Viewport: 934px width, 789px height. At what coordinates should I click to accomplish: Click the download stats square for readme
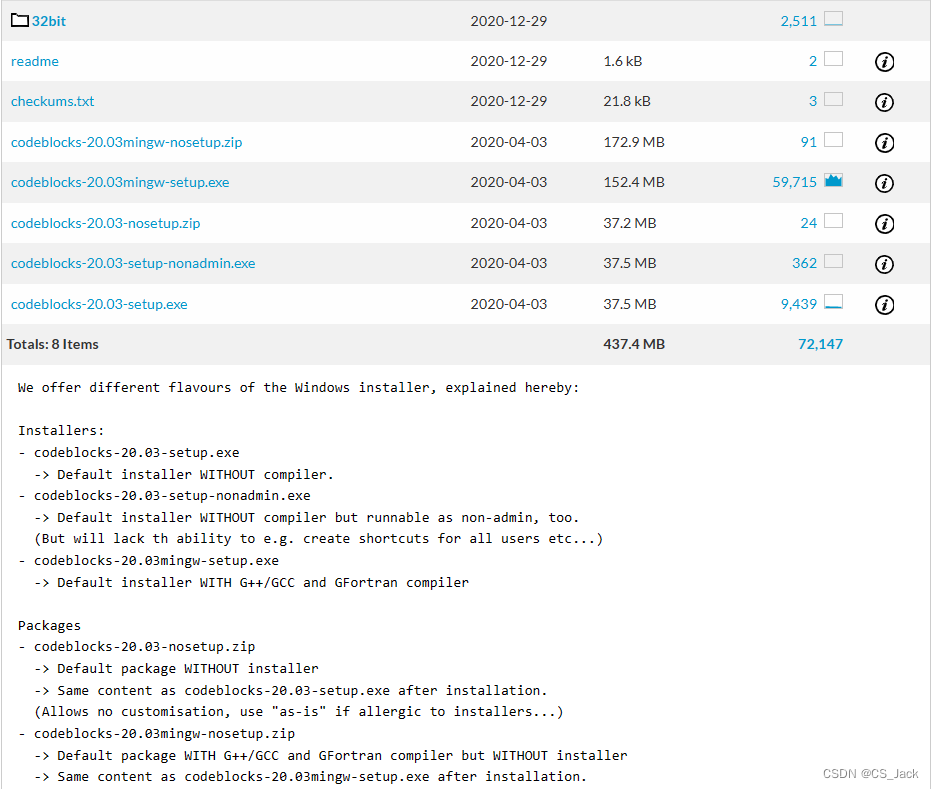click(x=836, y=59)
